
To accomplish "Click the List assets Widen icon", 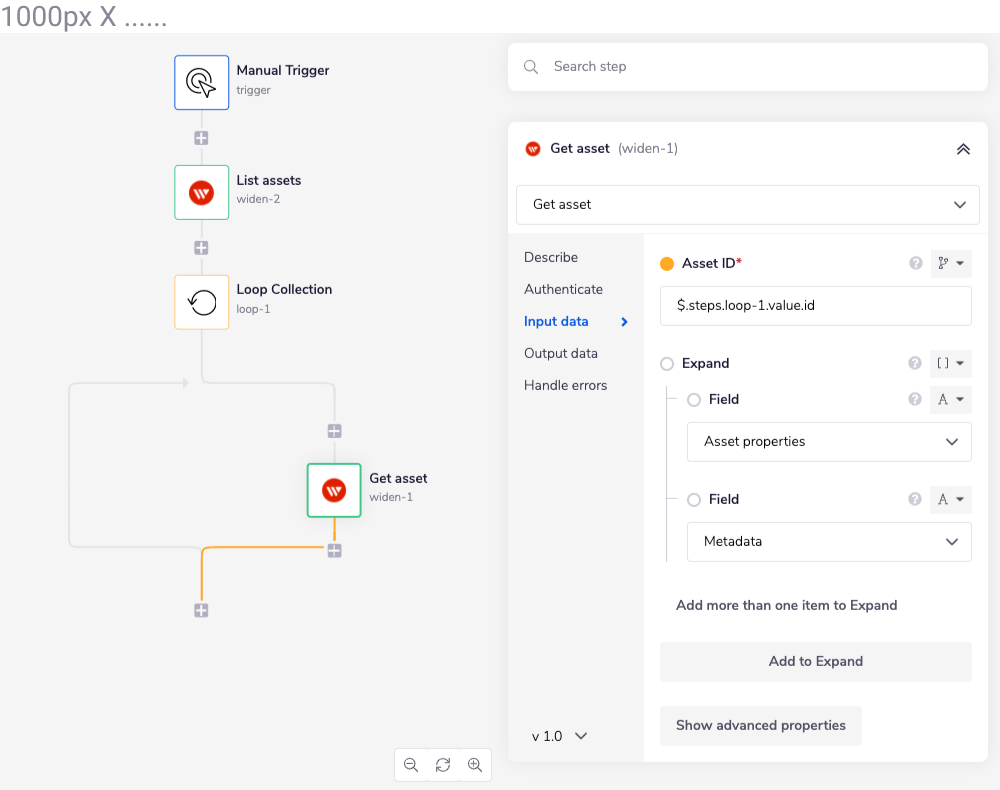I will pyautogui.click(x=201, y=192).
